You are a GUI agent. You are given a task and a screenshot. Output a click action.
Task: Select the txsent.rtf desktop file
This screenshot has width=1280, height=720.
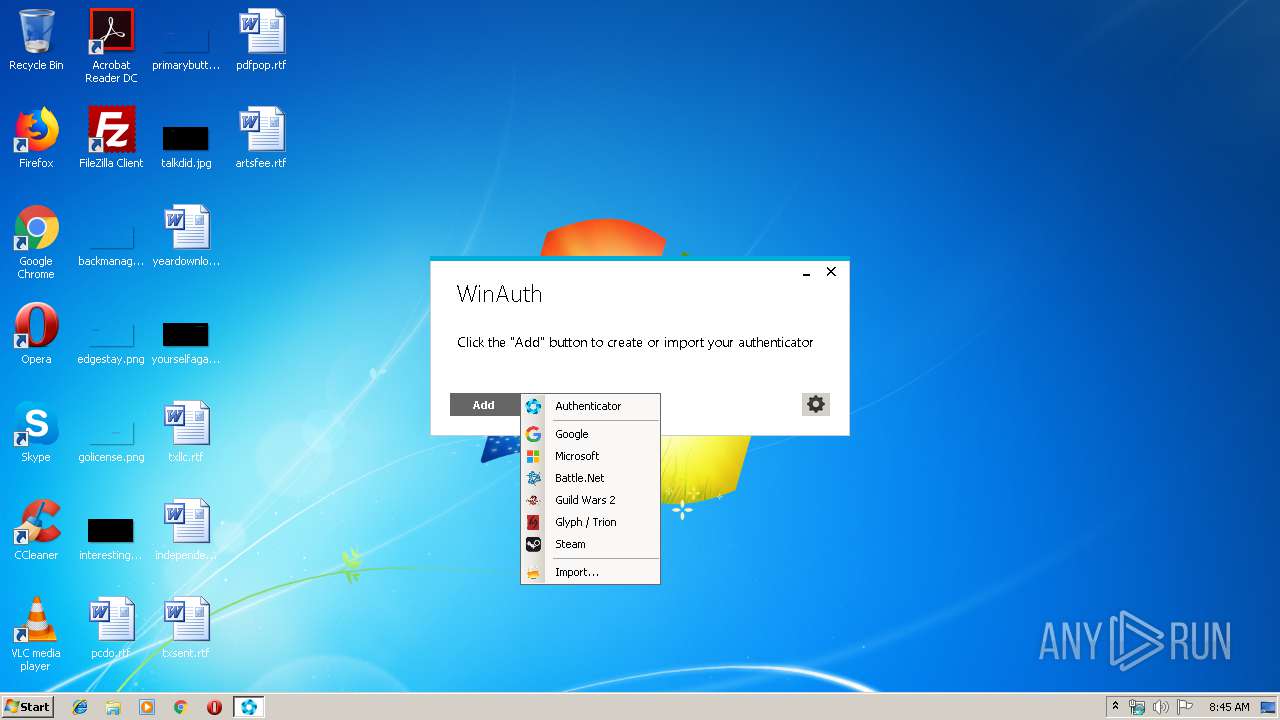[x=186, y=628]
